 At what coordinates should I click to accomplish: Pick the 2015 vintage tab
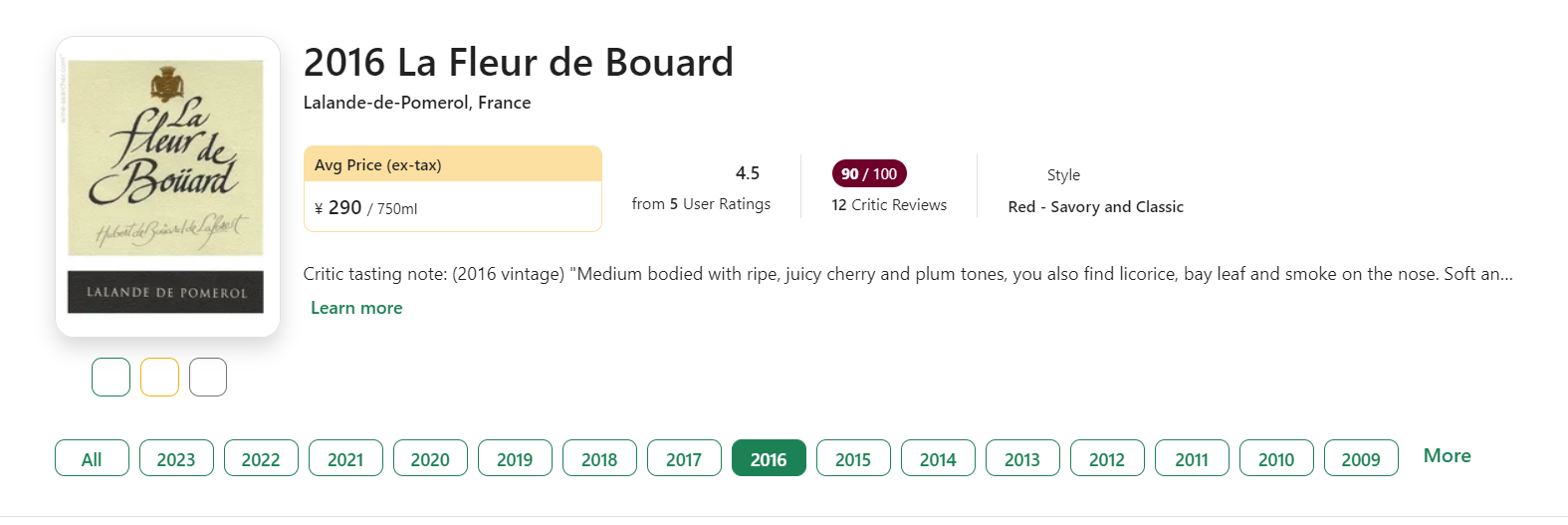853,458
